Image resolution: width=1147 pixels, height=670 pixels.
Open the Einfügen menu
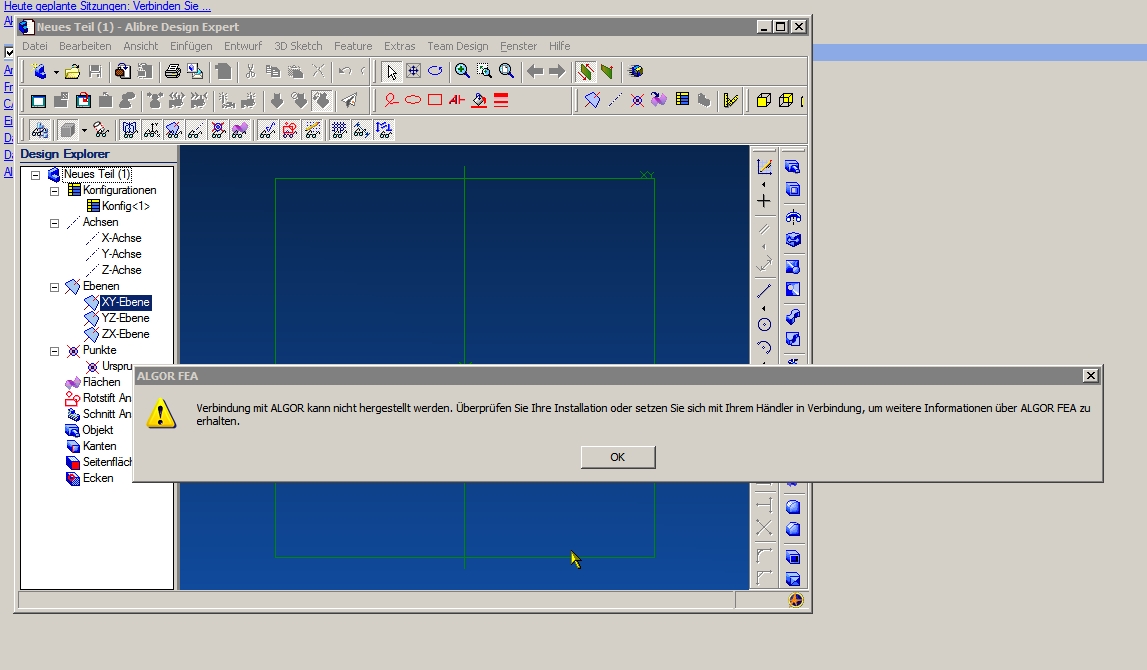coord(191,46)
